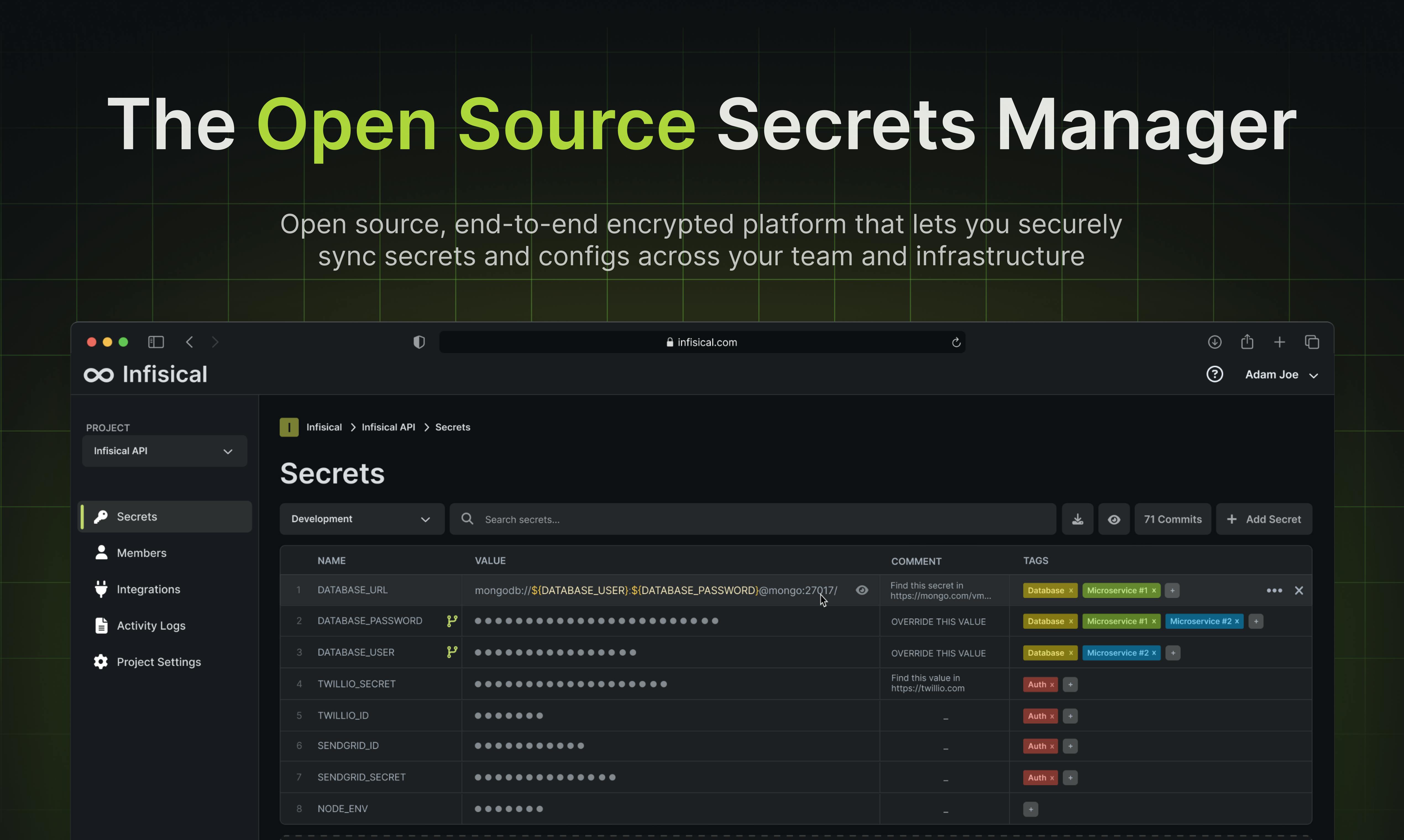This screenshot has width=1404, height=840.
Task: Add a tag to TWILLIO_SECRET row
Action: pyautogui.click(x=1070, y=684)
